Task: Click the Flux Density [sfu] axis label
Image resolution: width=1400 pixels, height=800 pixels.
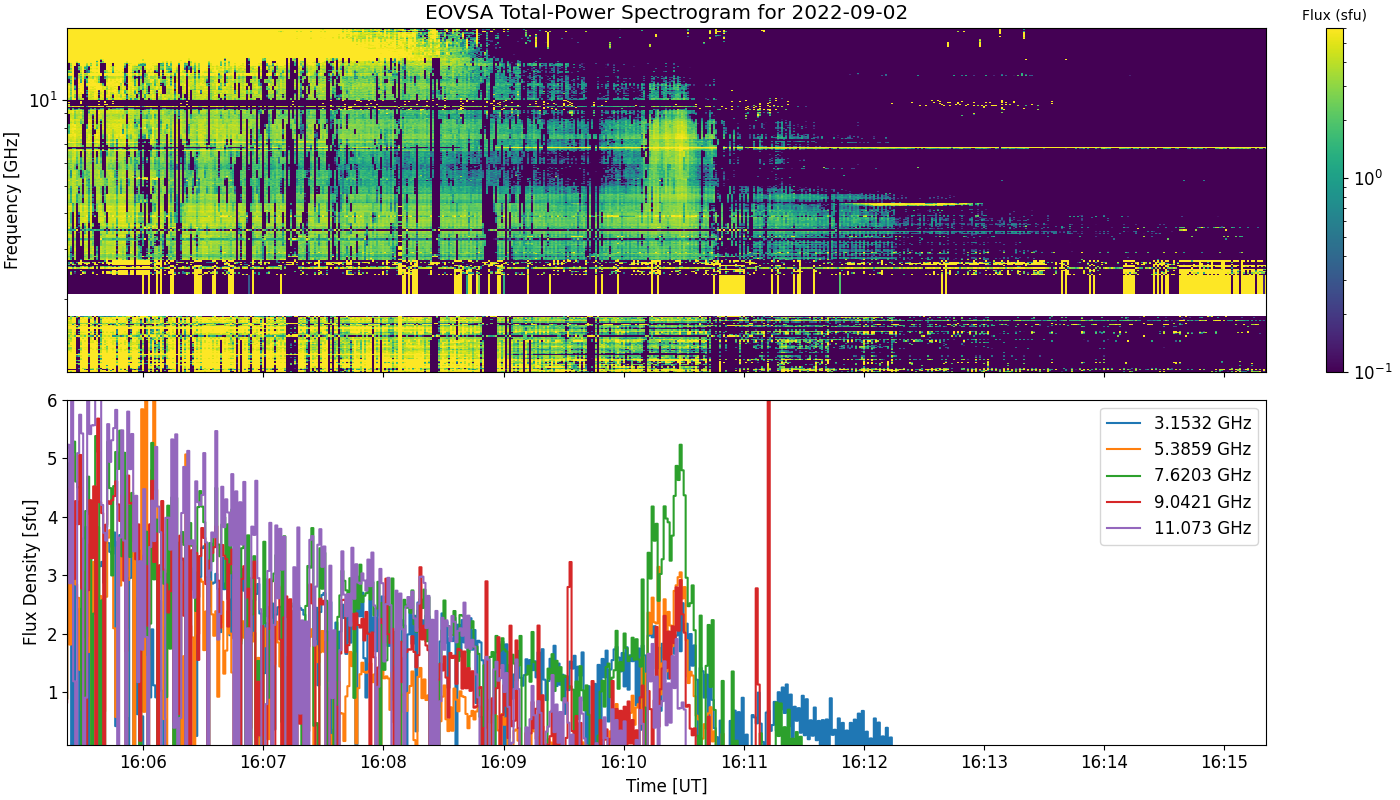Action: point(31,572)
